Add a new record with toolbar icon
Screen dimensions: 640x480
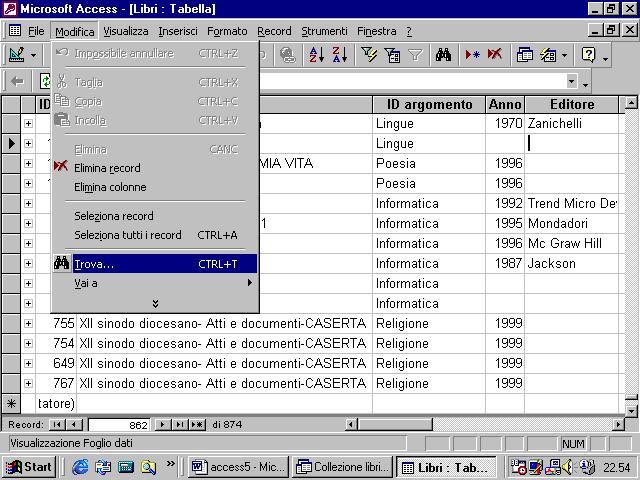tap(472, 55)
